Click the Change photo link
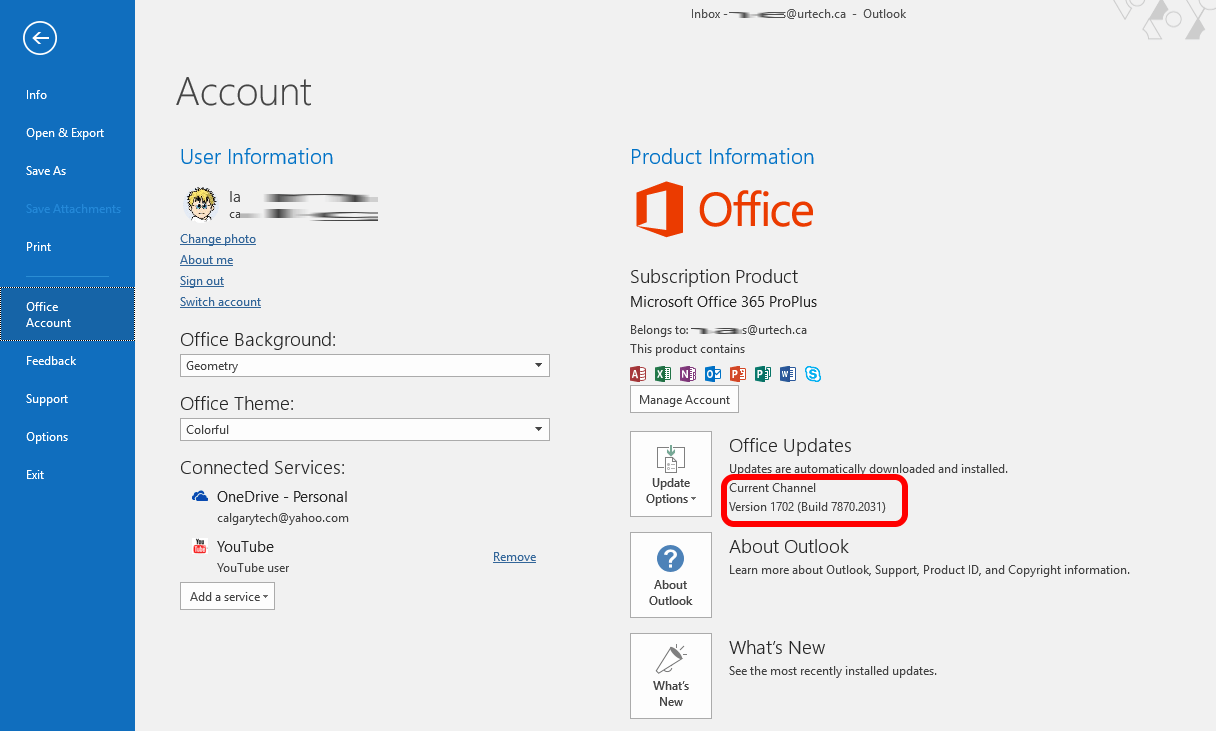Viewport: 1216px width, 731px height. (218, 239)
